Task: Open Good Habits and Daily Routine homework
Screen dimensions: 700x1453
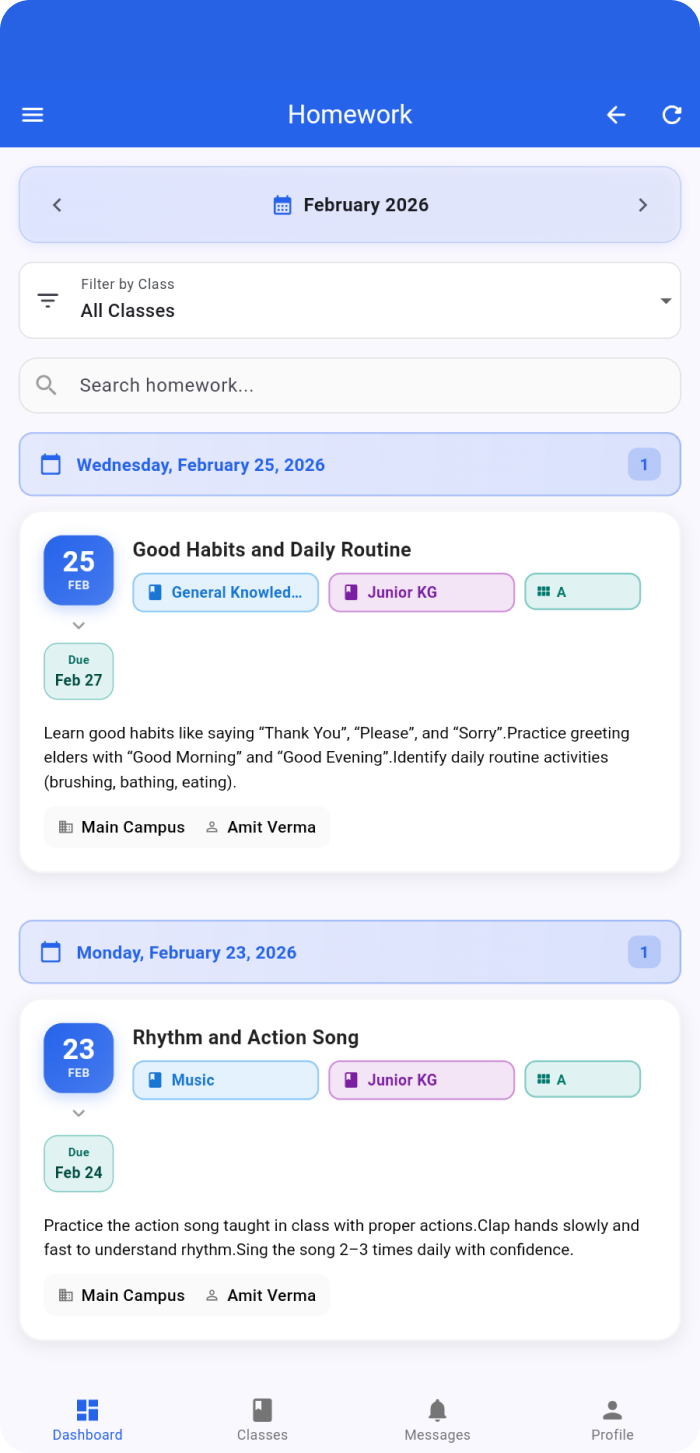Action: pos(272,550)
